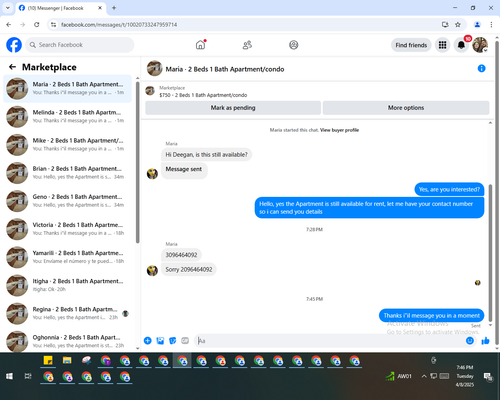The image size is (500, 400).
Task: Open Melinda conversation in the list
Action: (68, 116)
